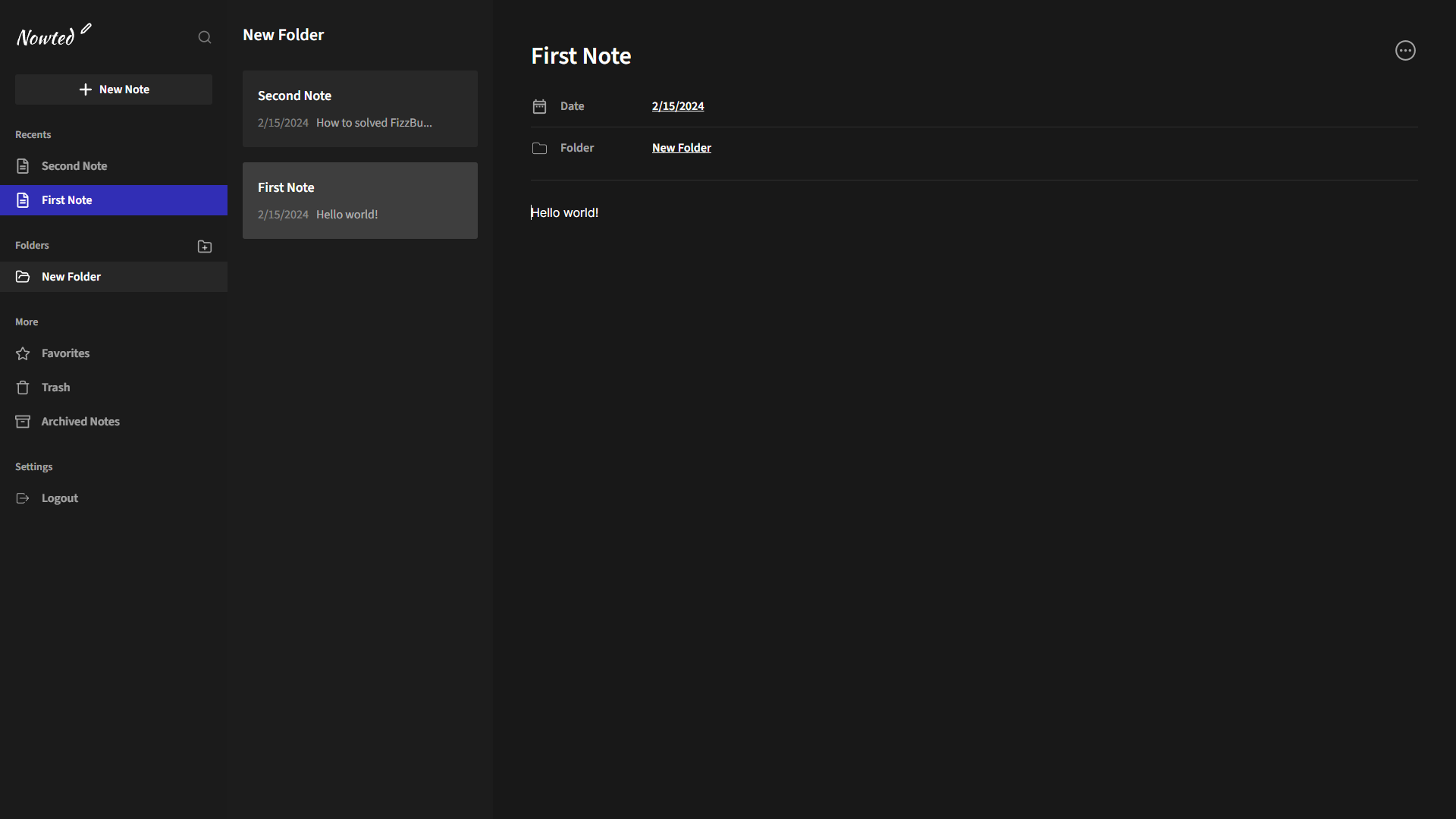The width and height of the screenshot is (1456, 819).
Task: Click the add new folder icon
Action: point(205,246)
